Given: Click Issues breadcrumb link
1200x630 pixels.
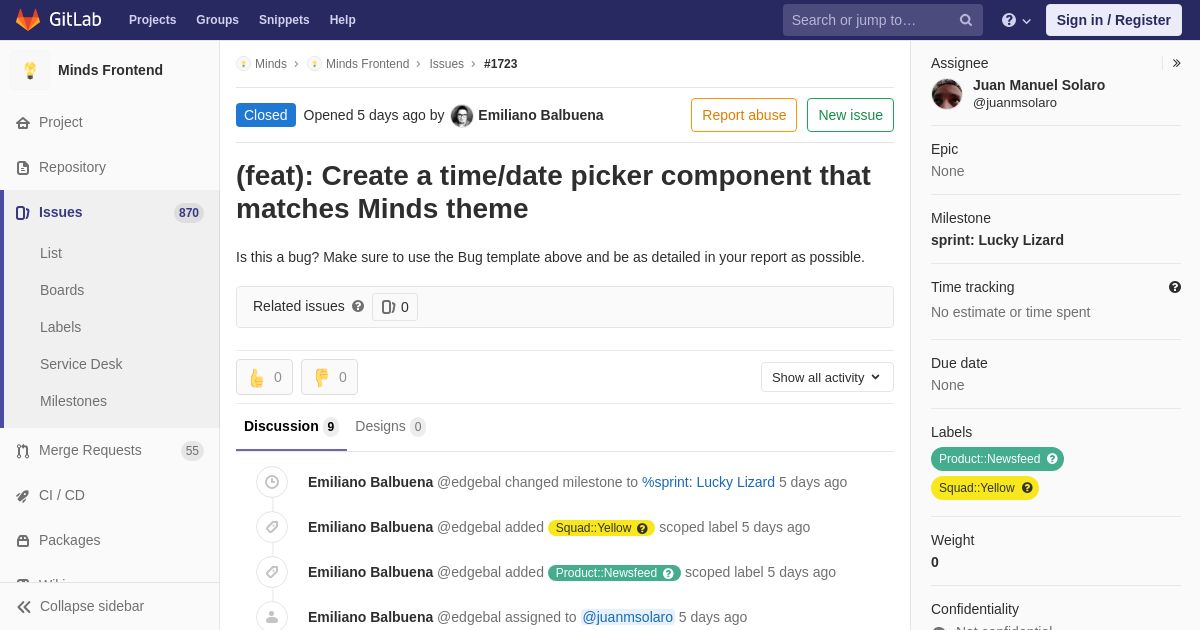Looking at the screenshot, I should pos(446,64).
